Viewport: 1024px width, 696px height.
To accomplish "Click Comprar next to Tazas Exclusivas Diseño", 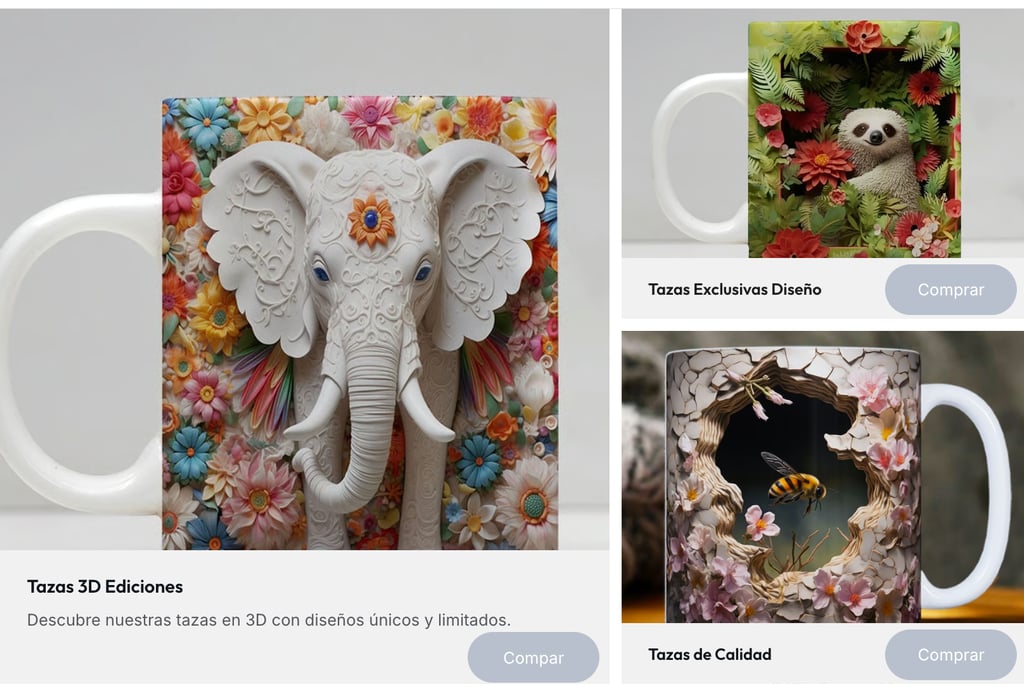I will (950, 289).
